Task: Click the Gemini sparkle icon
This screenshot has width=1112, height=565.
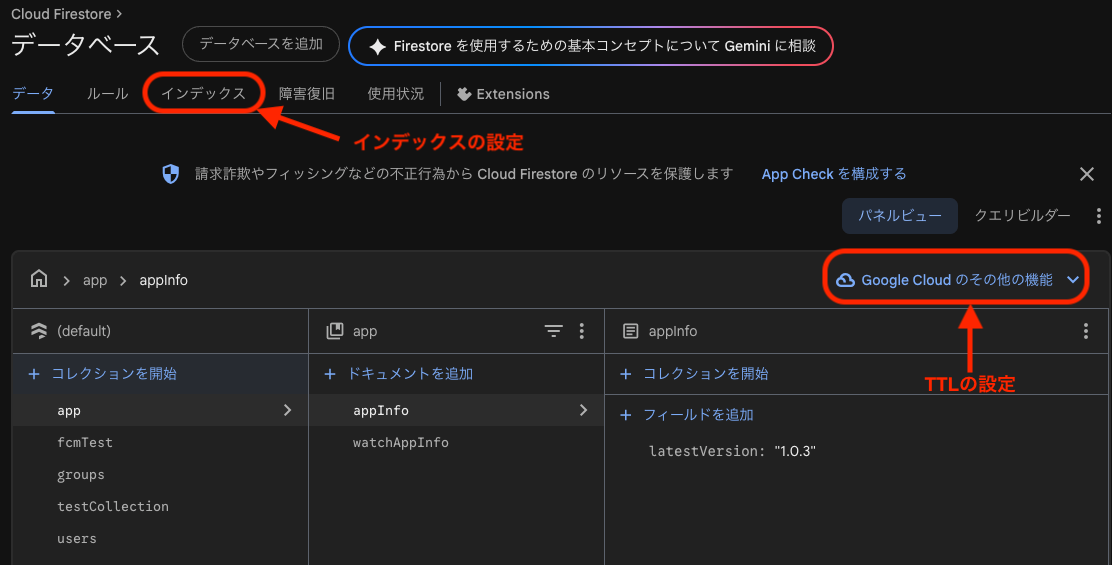Action: (x=378, y=47)
